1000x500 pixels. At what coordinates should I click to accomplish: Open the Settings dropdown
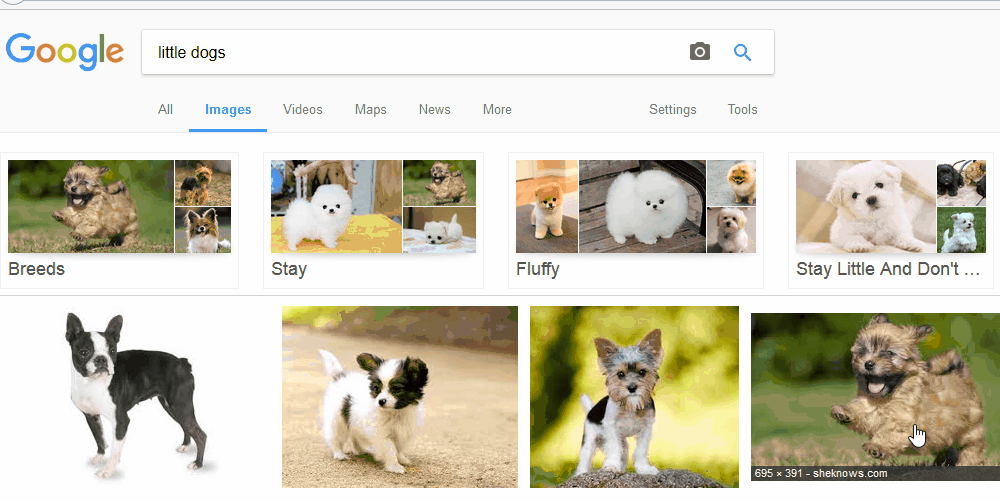click(x=672, y=110)
